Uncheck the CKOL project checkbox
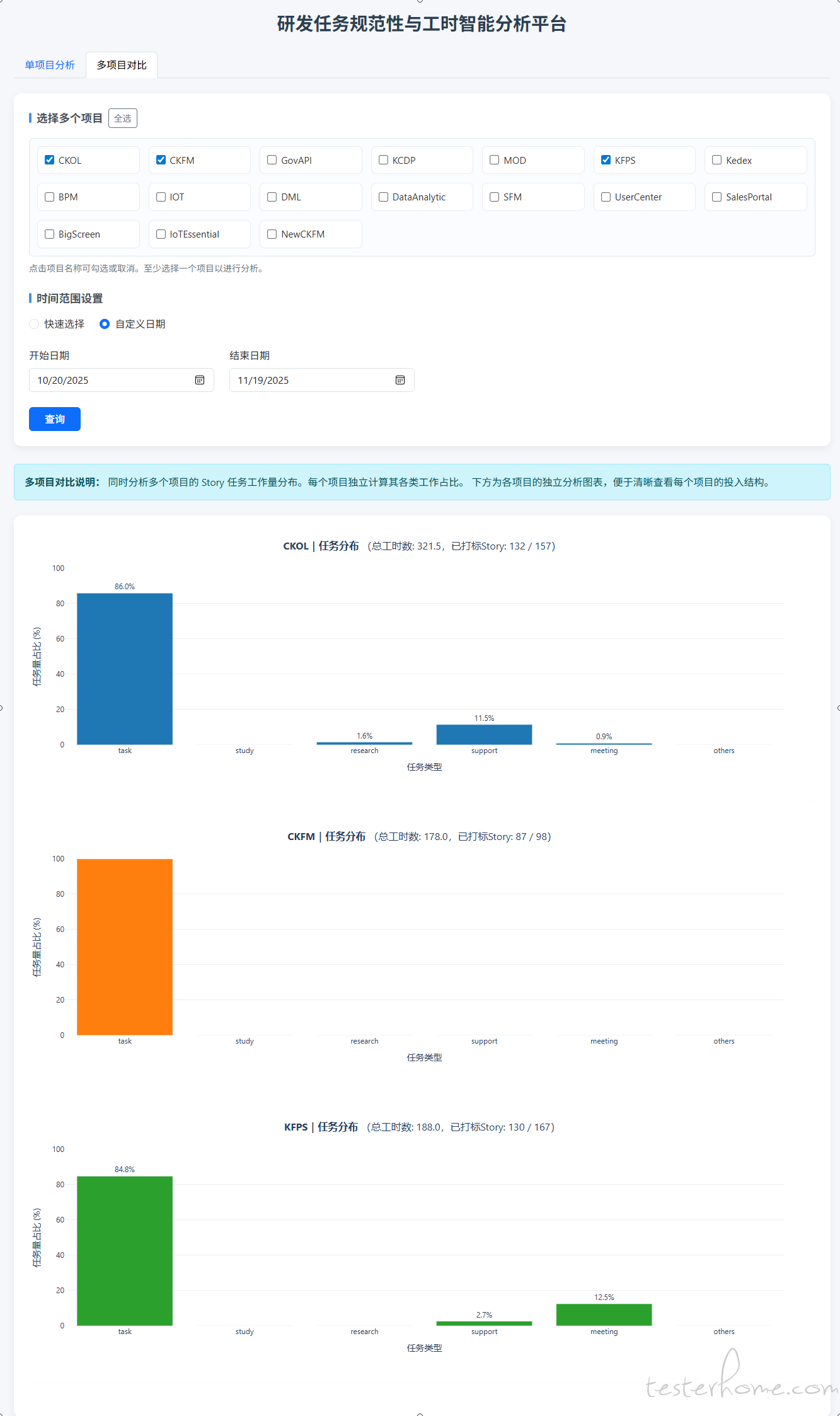This screenshot has width=840, height=1416. click(50, 160)
